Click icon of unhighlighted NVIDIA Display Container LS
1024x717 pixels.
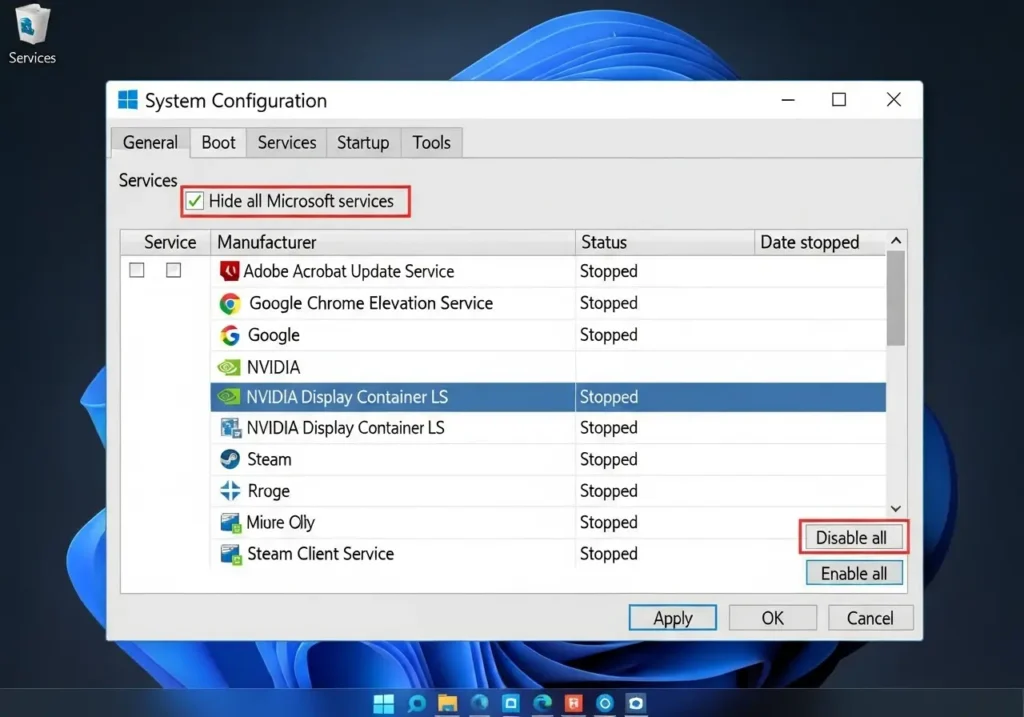tap(230, 428)
